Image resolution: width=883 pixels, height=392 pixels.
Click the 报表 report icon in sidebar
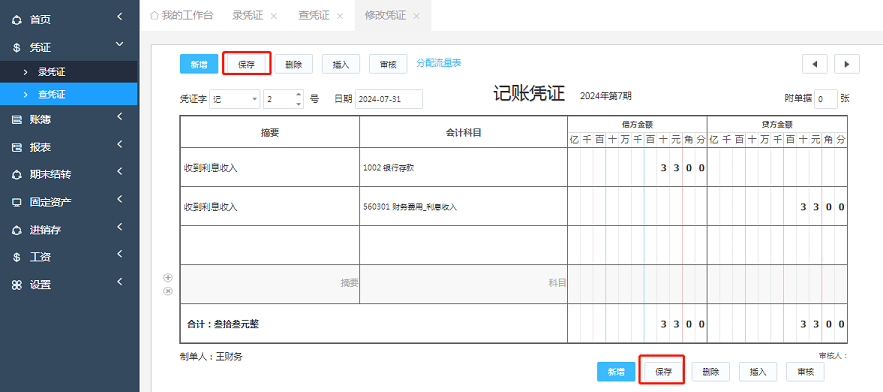[17, 148]
